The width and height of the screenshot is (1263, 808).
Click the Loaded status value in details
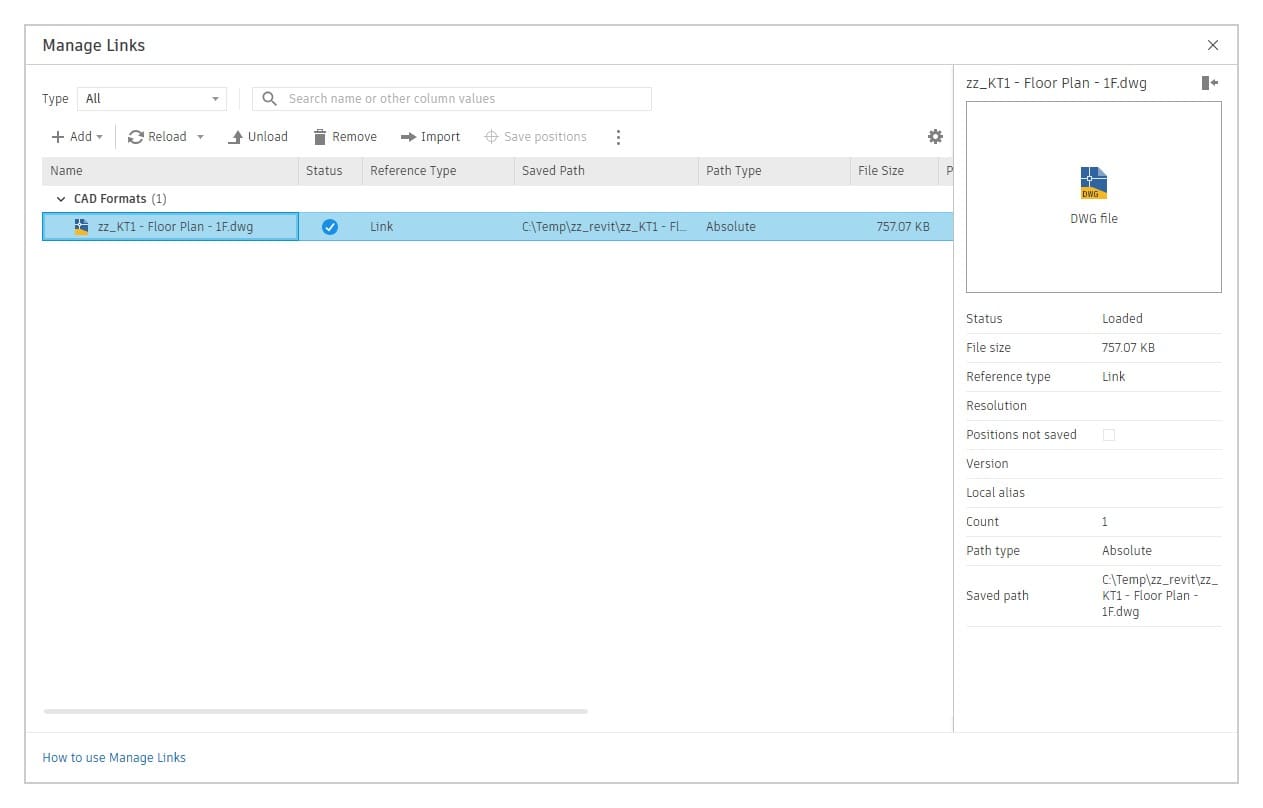coord(1122,319)
